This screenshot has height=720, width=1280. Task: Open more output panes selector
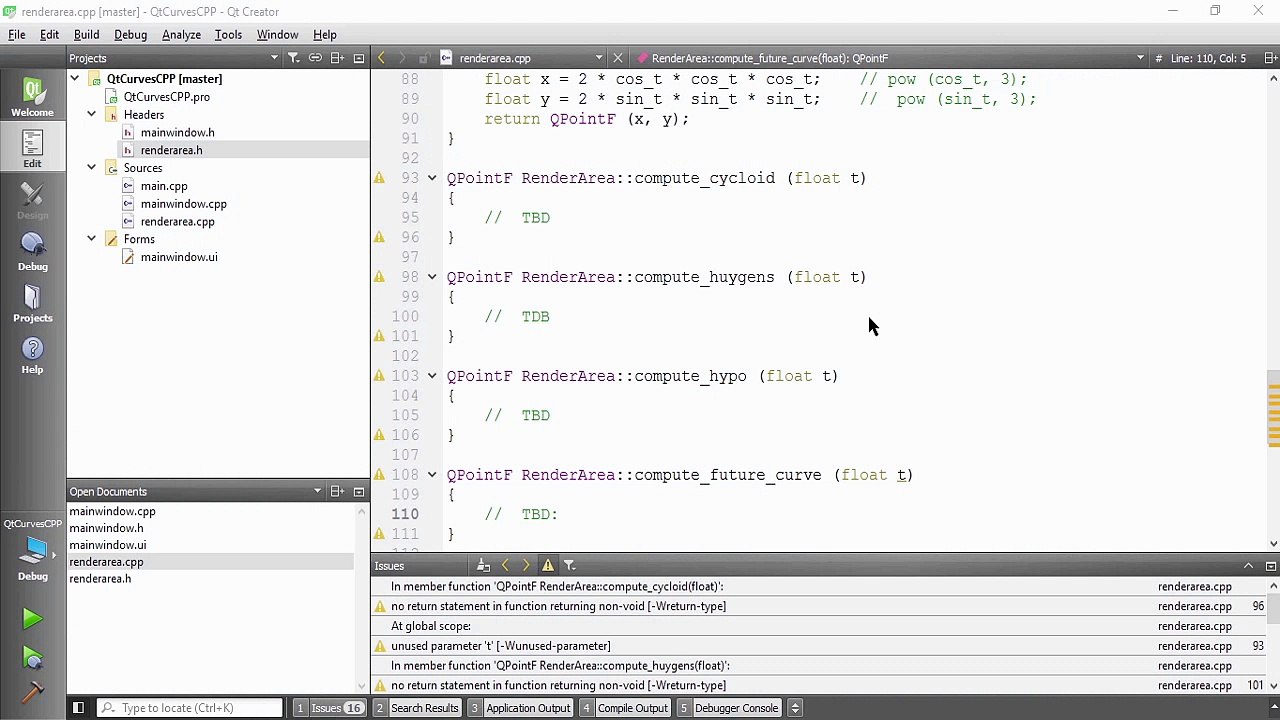(x=795, y=708)
